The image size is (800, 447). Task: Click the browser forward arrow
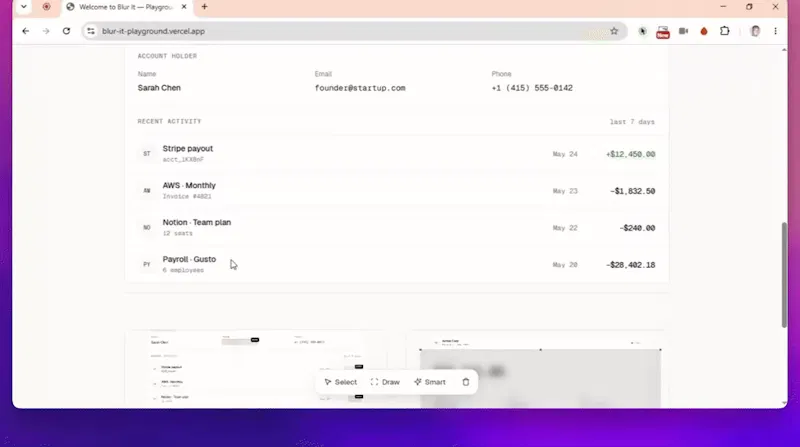click(x=46, y=31)
